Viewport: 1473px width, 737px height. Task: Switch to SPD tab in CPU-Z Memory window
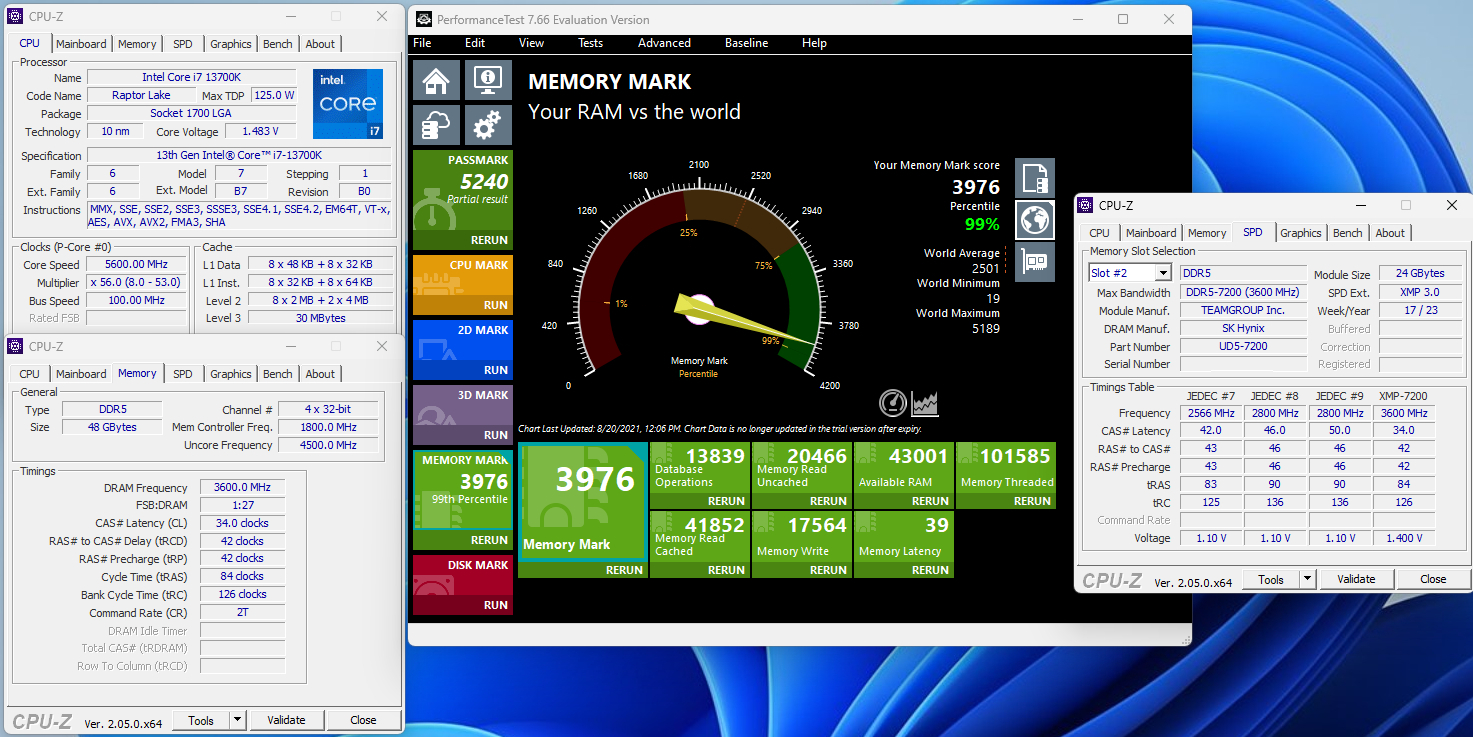pos(183,374)
